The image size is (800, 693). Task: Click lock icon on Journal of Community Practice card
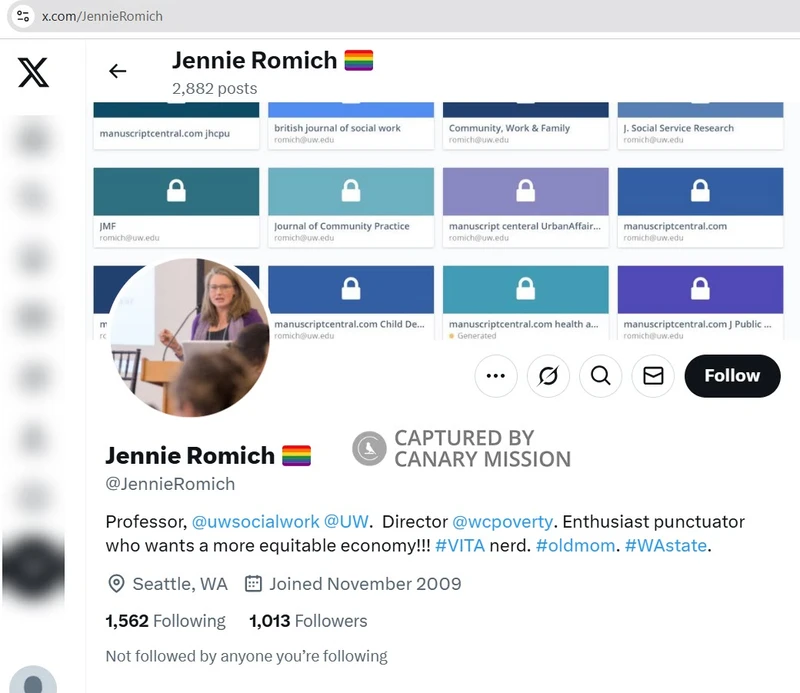click(x=351, y=191)
